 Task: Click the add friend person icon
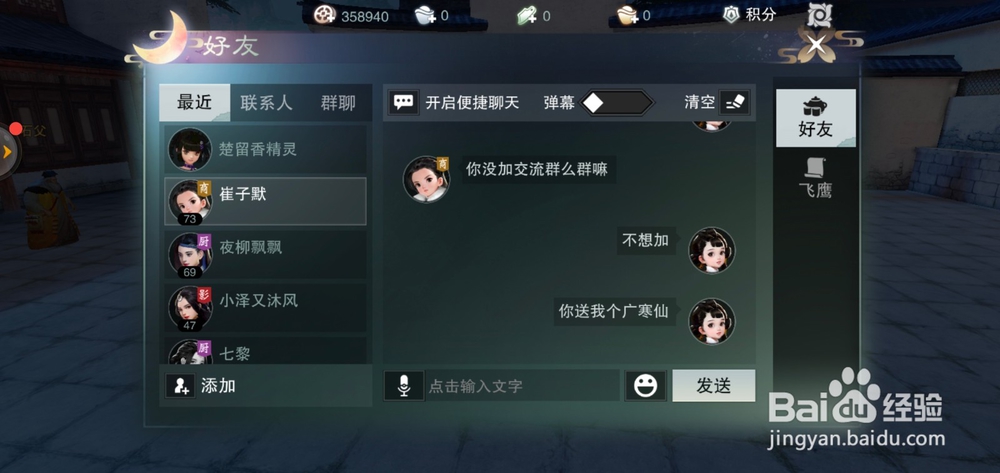click(x=180, y=386)
